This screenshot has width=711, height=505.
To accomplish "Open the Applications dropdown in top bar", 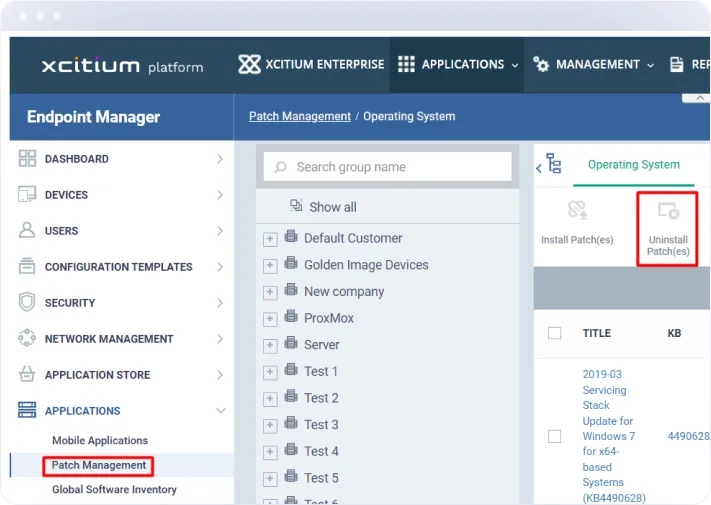I will click(458, 64).
